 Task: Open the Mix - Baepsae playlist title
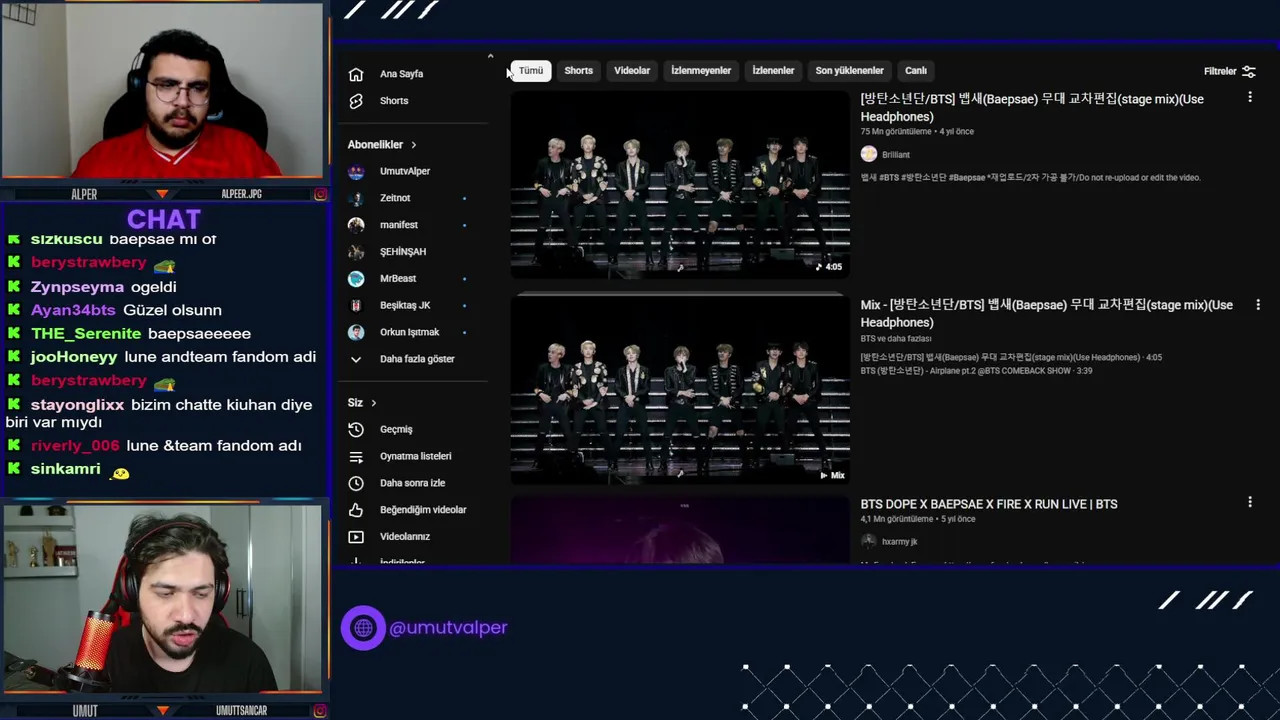click(x=1046, y=313)
